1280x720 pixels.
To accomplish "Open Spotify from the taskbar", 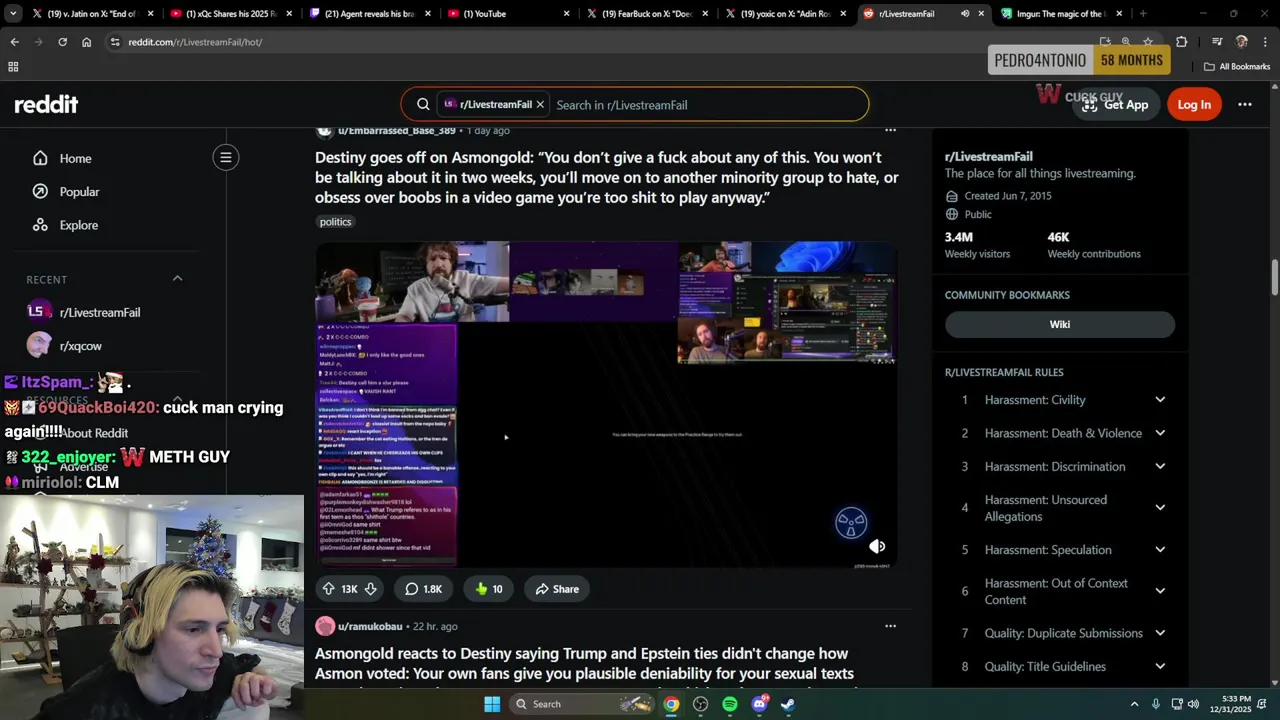I will coord(730,704).
